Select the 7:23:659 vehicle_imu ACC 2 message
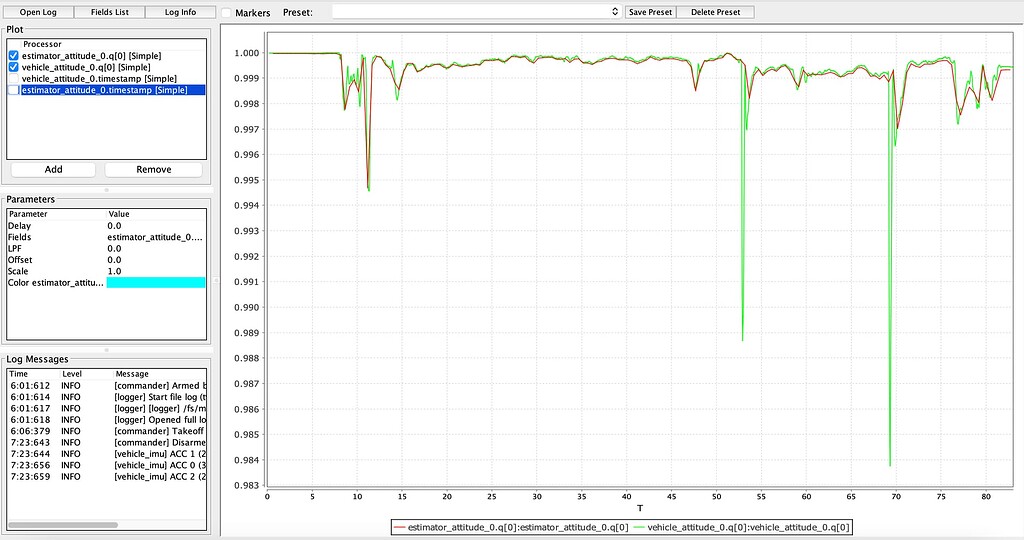The width and height of the screenshot is (1024, 540). coord(106,477)
